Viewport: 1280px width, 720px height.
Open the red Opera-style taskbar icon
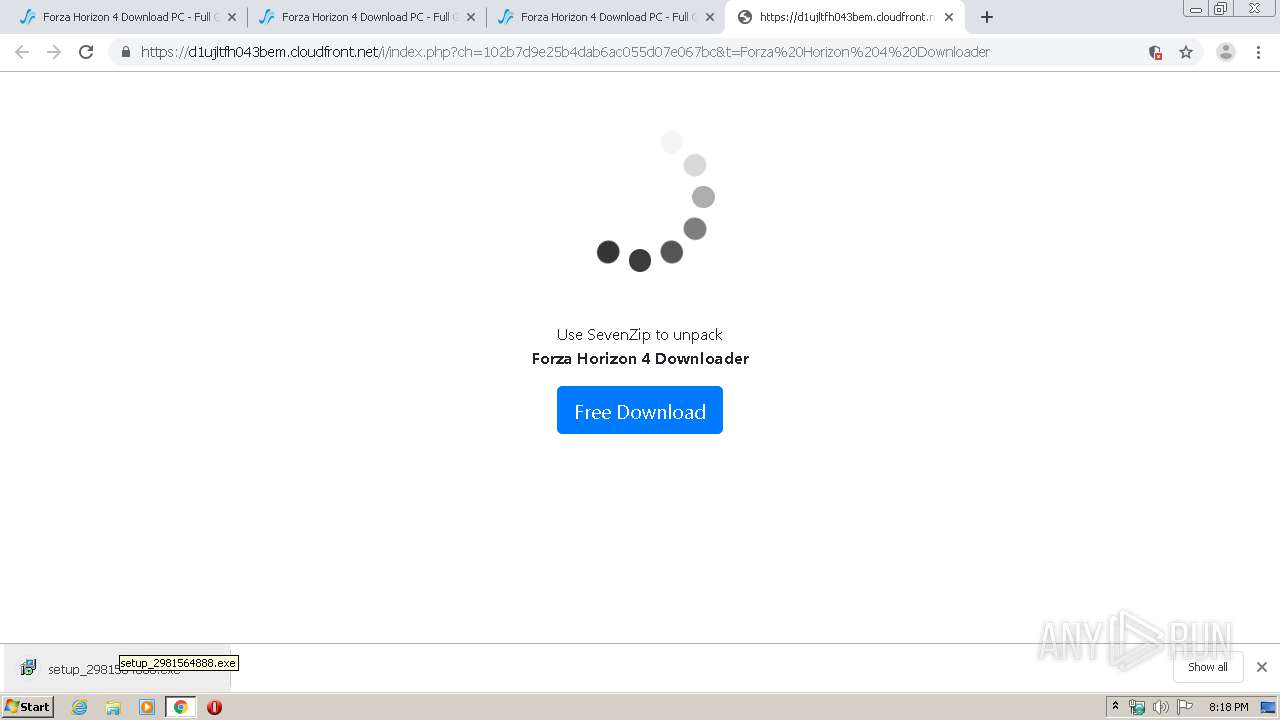pos(214,707)
